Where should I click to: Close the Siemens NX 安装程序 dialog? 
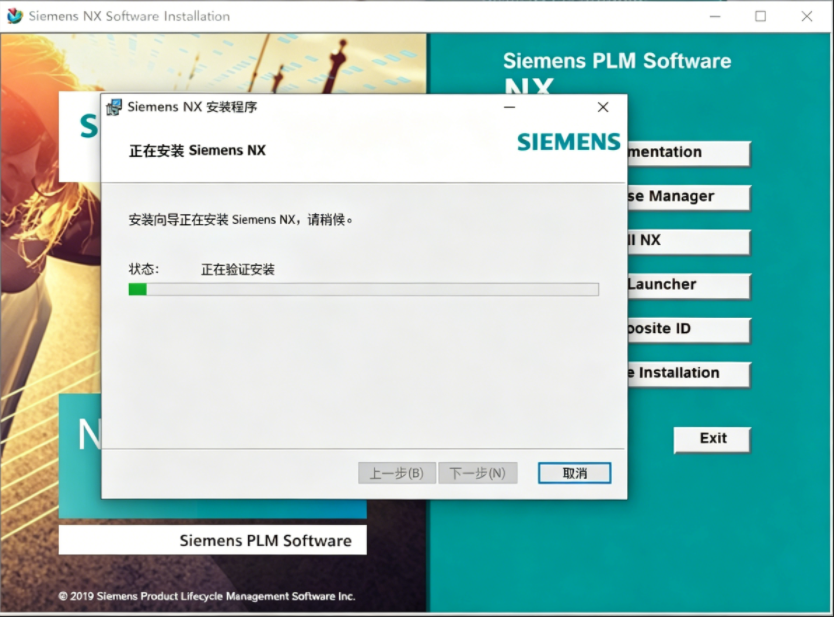(602, 107)
